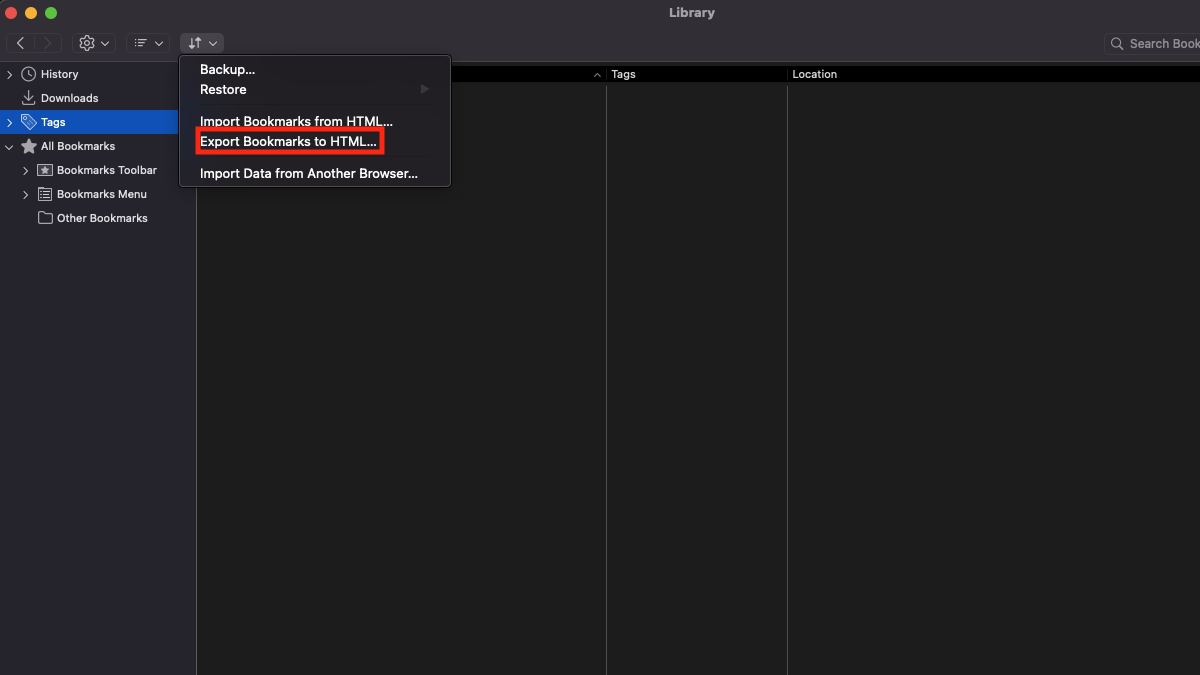
Task: Choose Import Data from Another Browser...
Action: [x=314, y=174]
